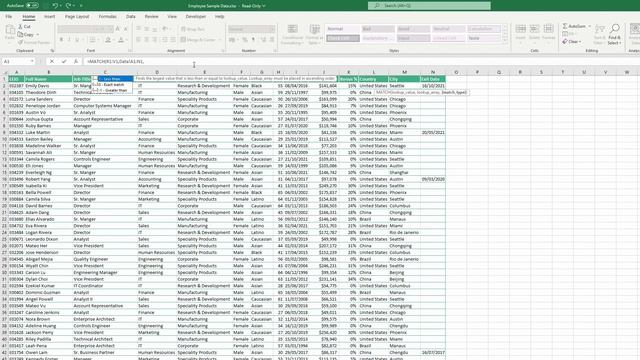This screenshot has height=360, width=640.
Task: Toggle Bold formatting
Action: pos(61,40)
